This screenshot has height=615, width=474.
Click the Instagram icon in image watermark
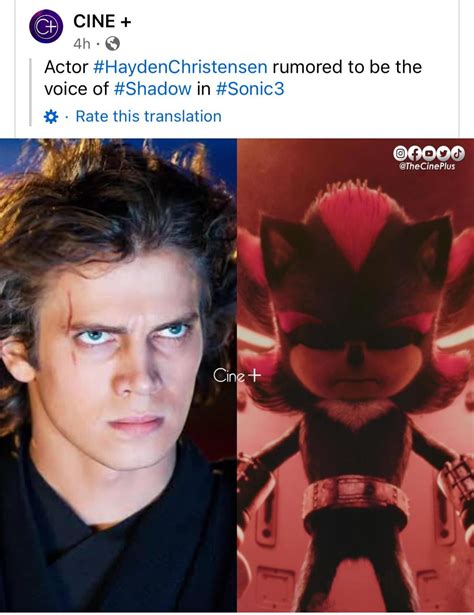(400, 154)
